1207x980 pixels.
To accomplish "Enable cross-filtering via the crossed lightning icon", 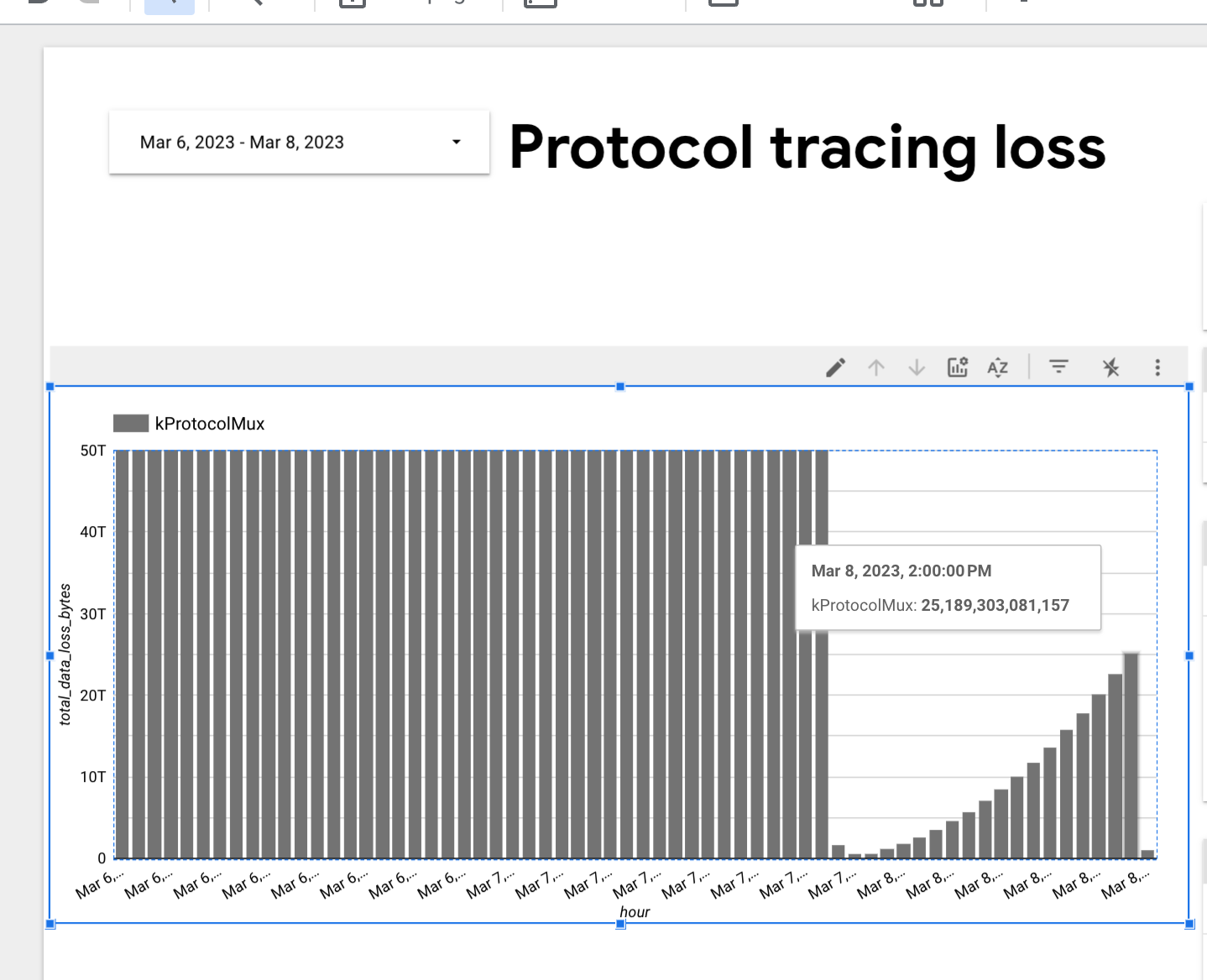I will click(x=1111, y=367).
